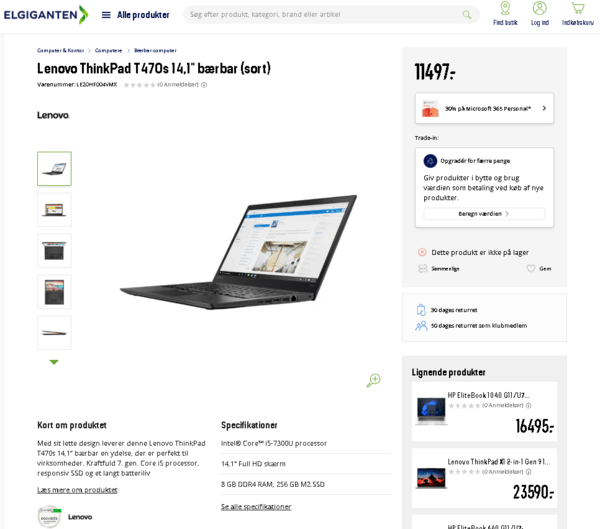This screenshot has height=529, width=600.
Task: Click review info icon beside Anmeldelser
Action: [x=204, y=85]
